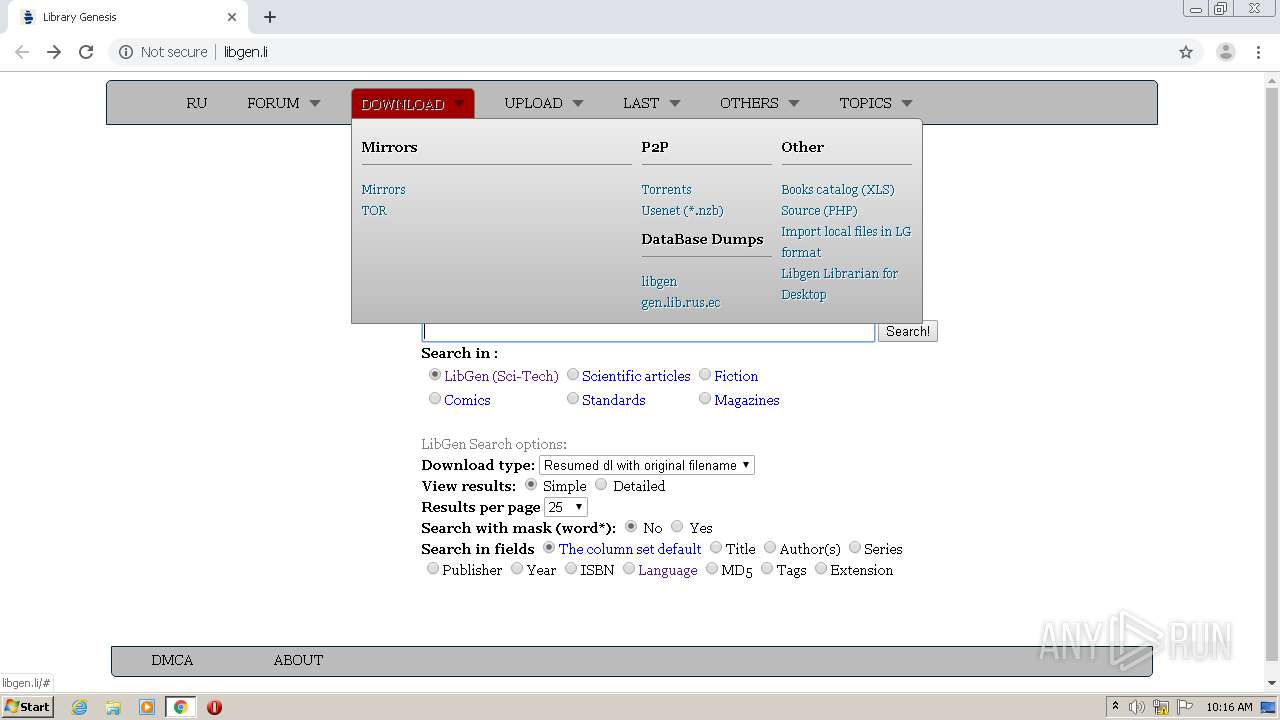Open the TOR link
1280x720 pixels.
tap(374, 210)
